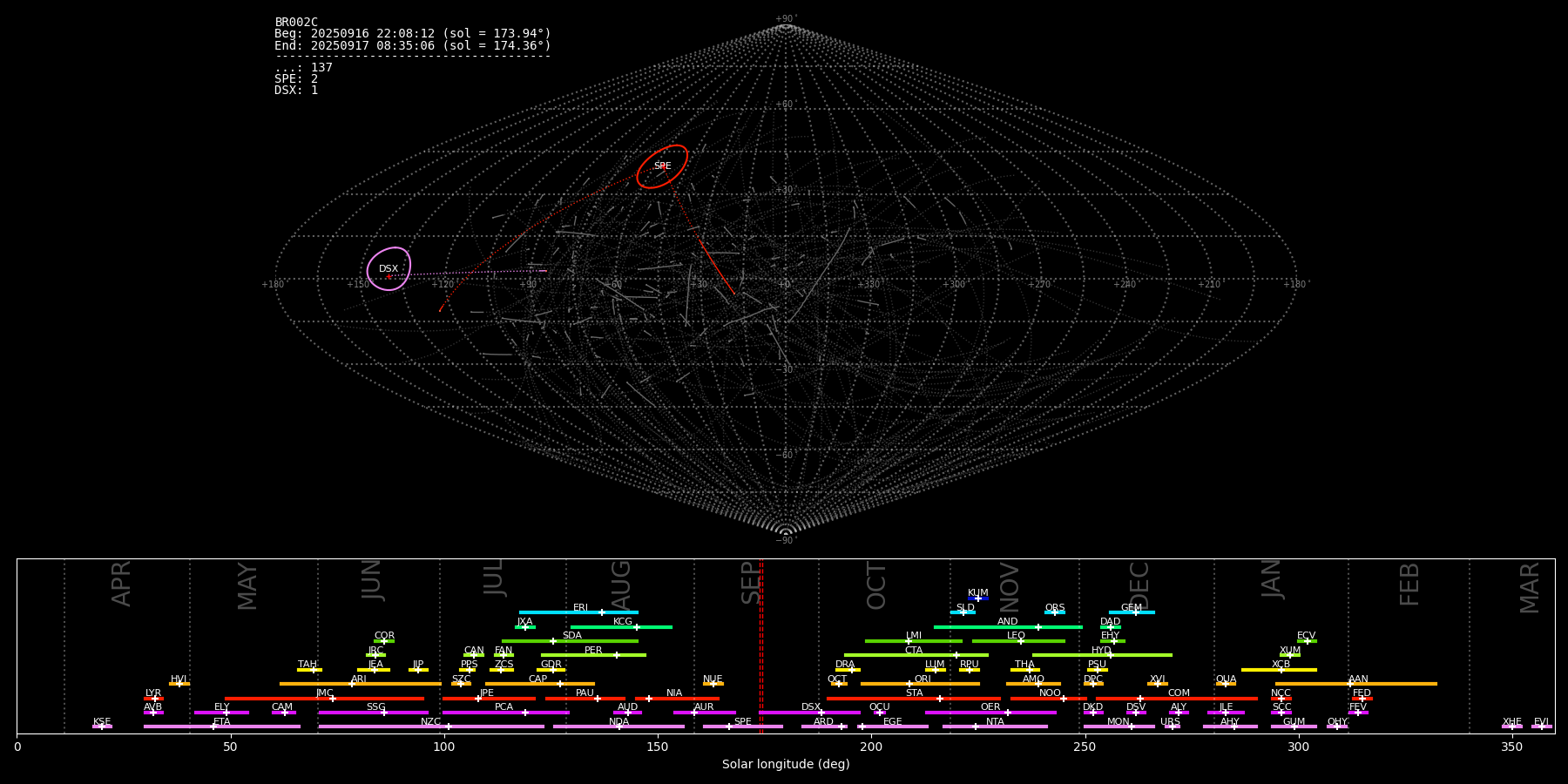Image resolution: width=1568 pixels, height=784 pixels.
Task: Click the APR month label in the timeline
Action: (x=121, y=584)
